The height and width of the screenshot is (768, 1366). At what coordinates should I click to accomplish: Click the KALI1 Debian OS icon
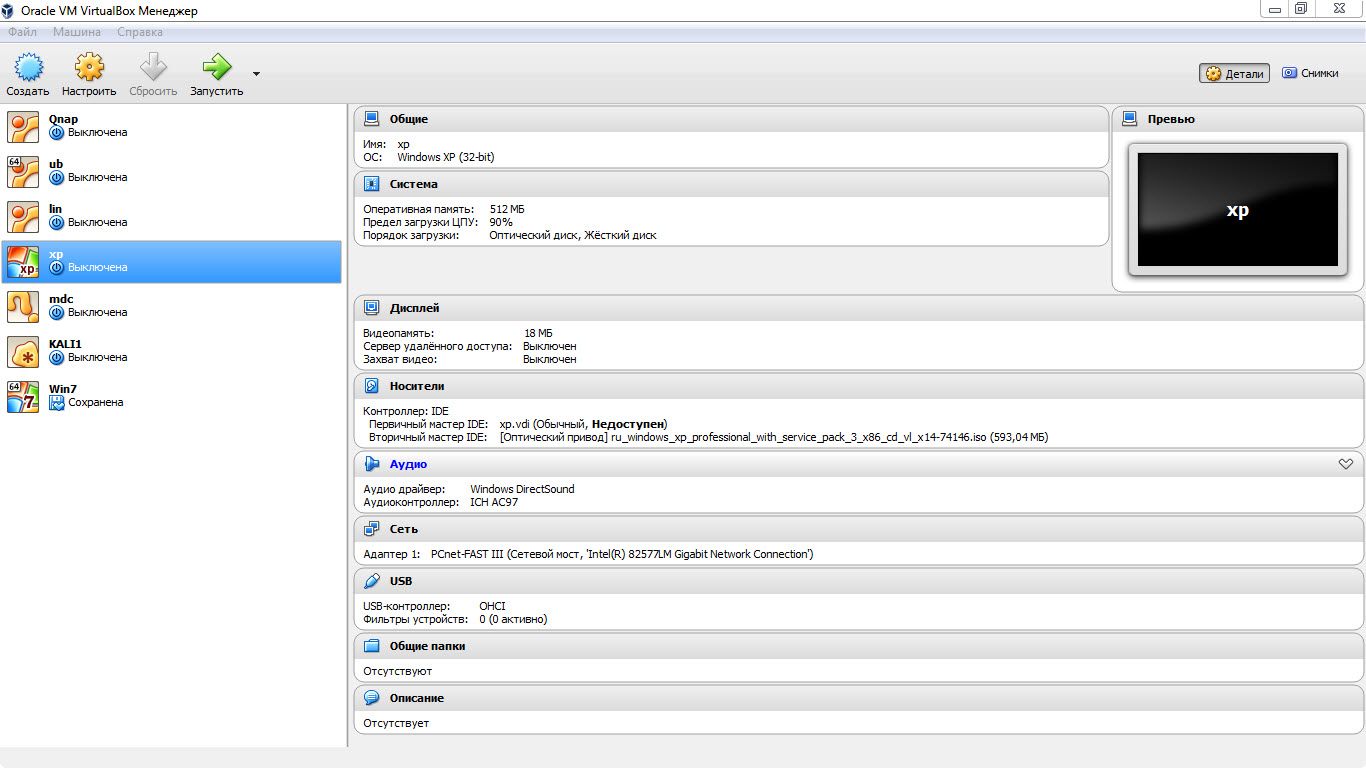[23, 352]
